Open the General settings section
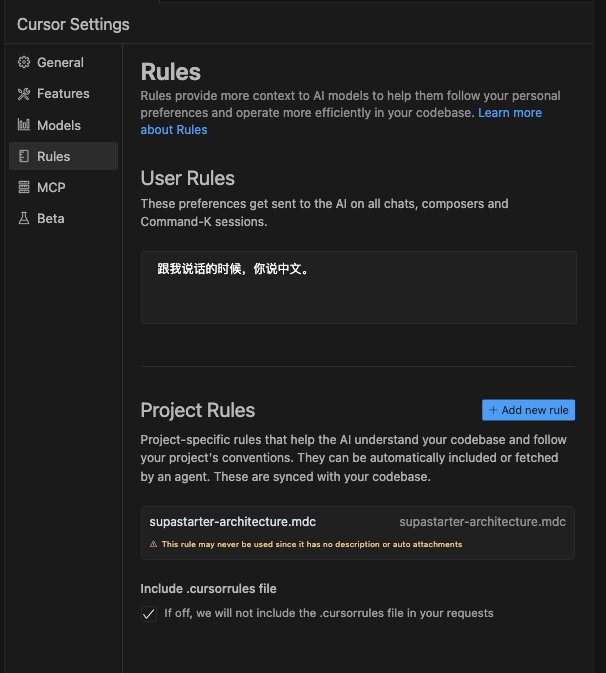This screenshot has height=673, width=606. pos(60,62)
